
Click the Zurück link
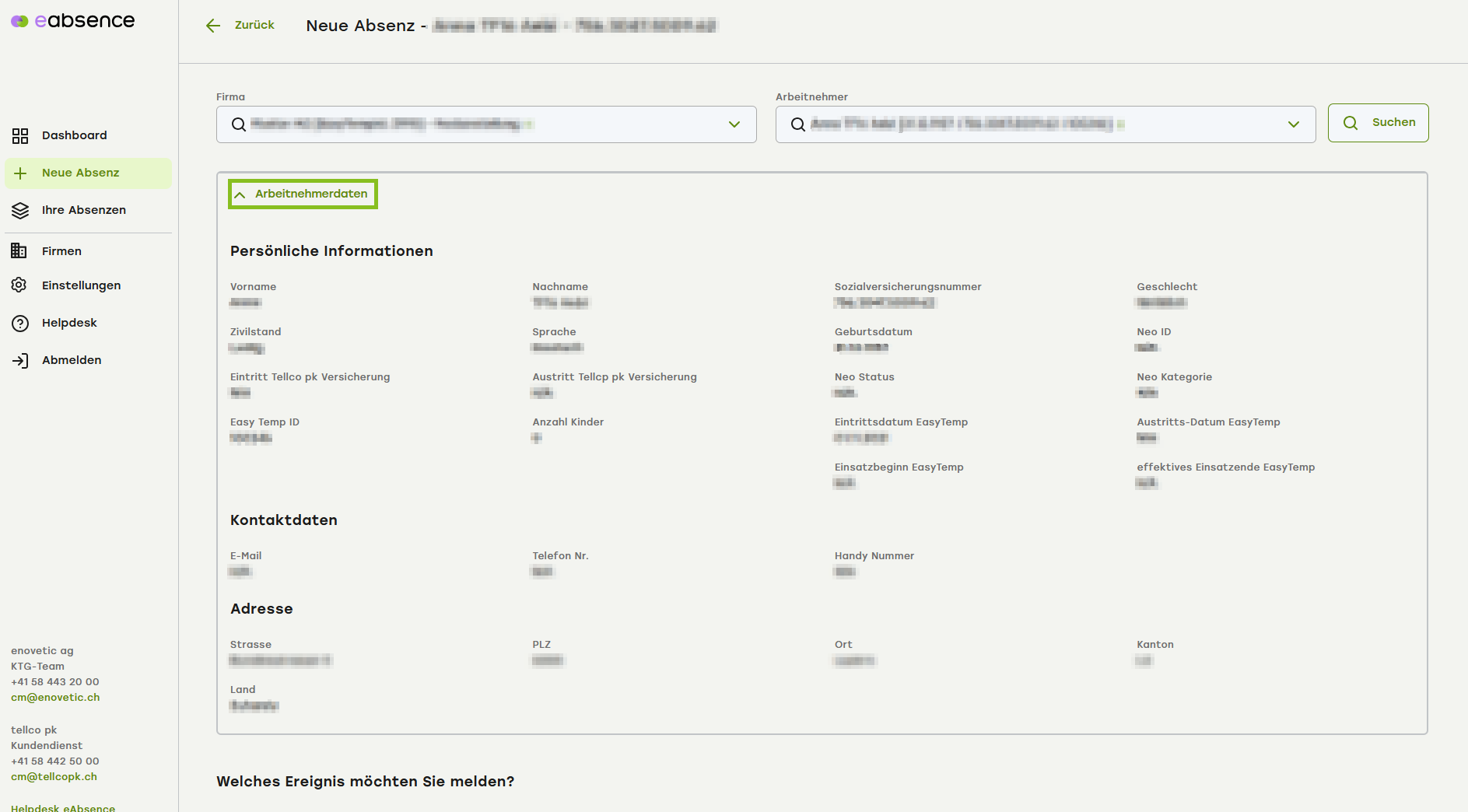coord(254,25)
